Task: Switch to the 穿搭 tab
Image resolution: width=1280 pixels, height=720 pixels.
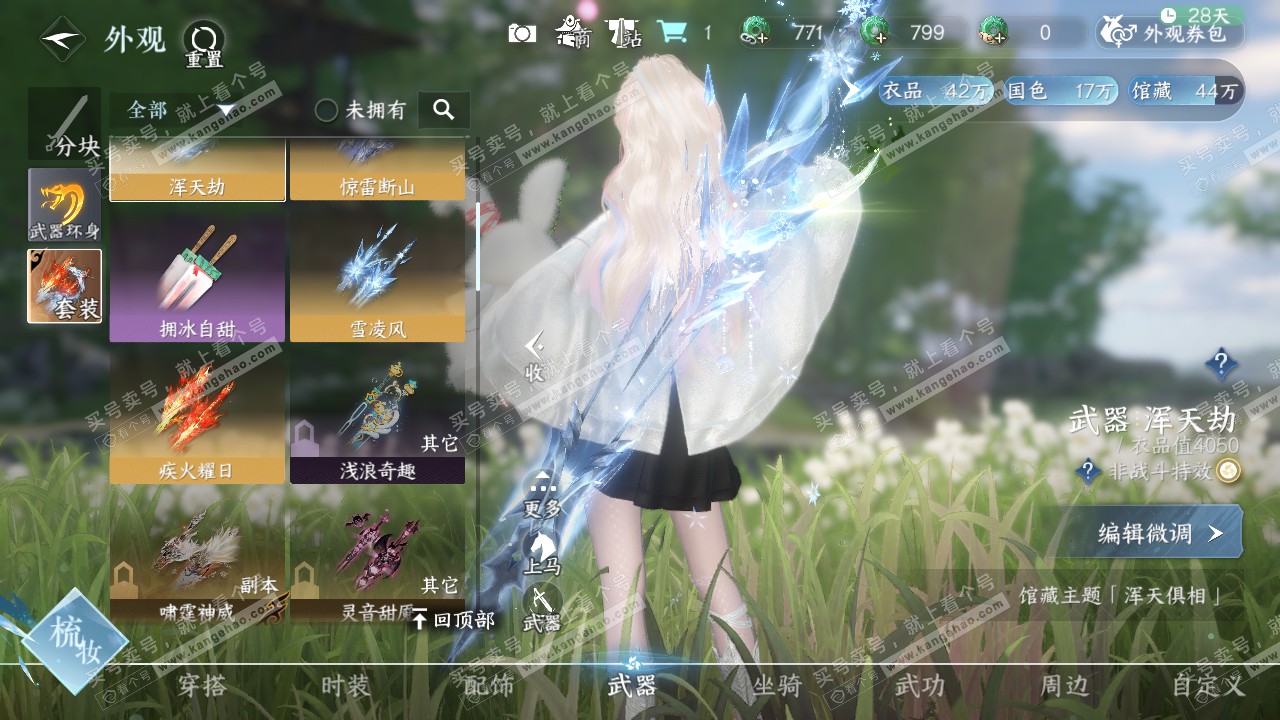Action: [x=203, y=685]
